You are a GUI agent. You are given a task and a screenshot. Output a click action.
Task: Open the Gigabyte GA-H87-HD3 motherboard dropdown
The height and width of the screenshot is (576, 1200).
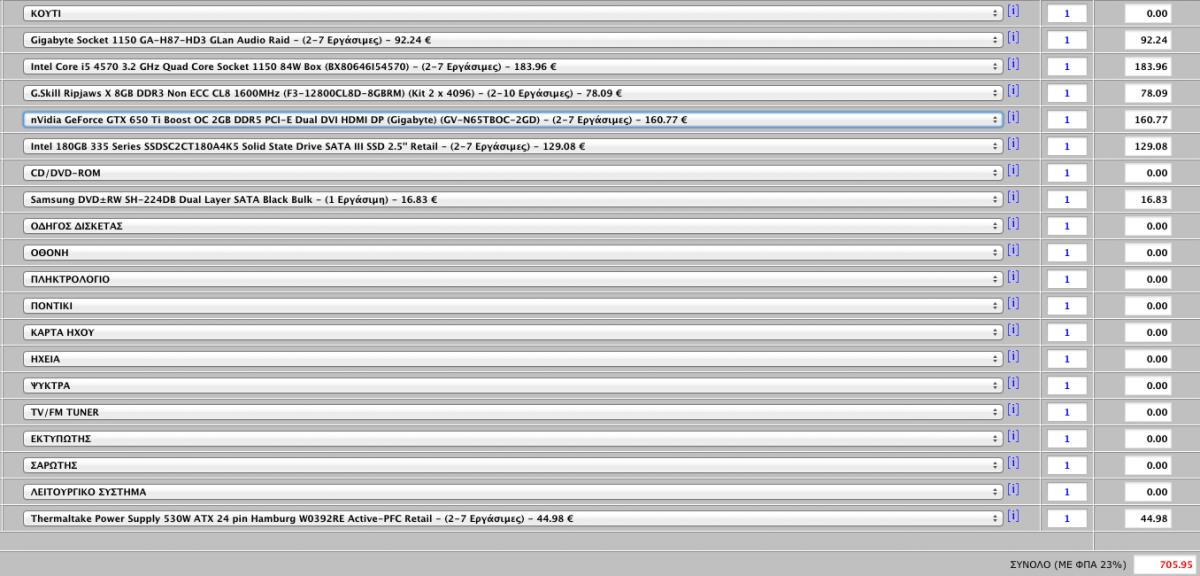point(512,40)
